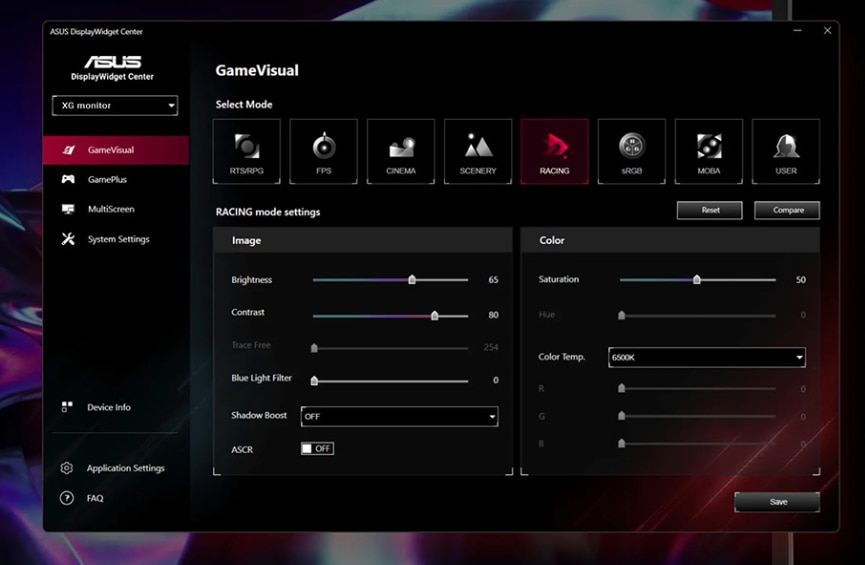Click the R color slider handle

click(x=622, y=388)
